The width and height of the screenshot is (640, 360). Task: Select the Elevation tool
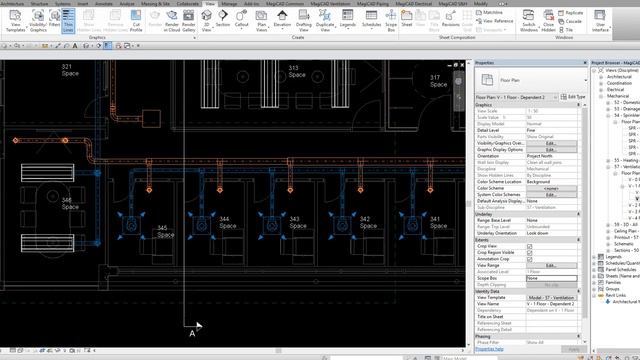pos(282,19)
